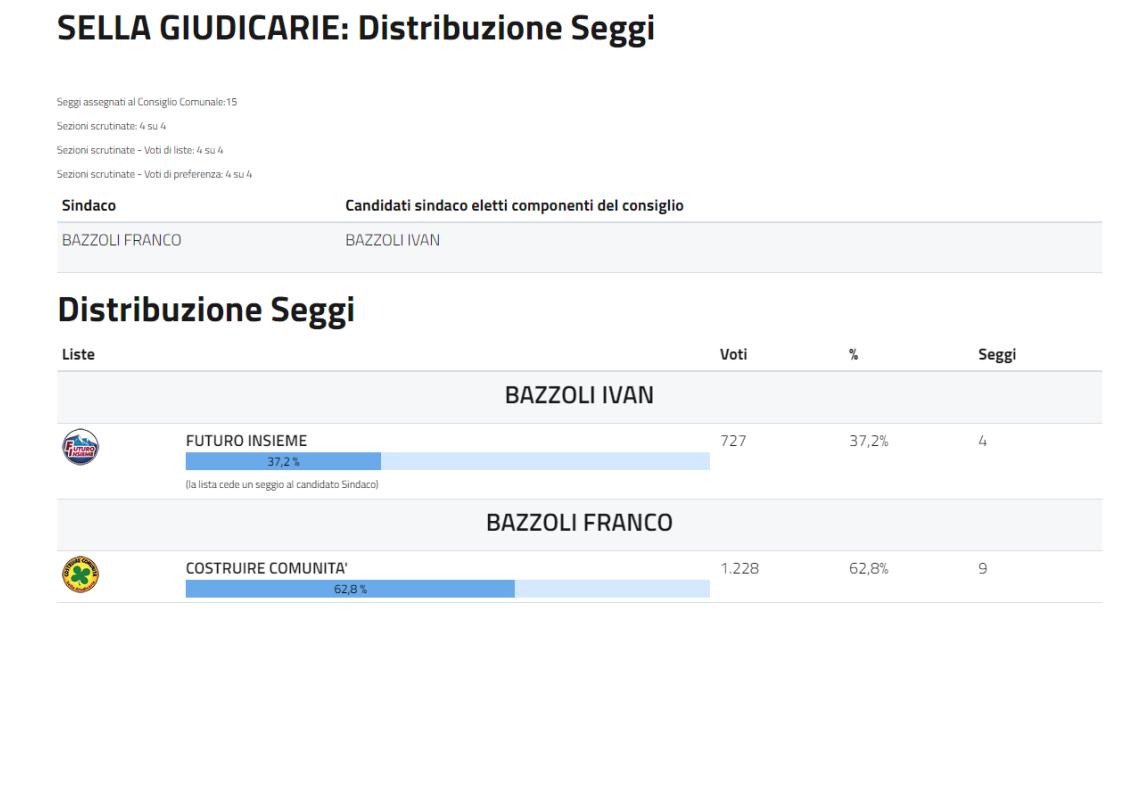The height and width of the screenshot is (793, 1122).
Task: Click the Seggi column header
Action: click(x=997, y=353)
